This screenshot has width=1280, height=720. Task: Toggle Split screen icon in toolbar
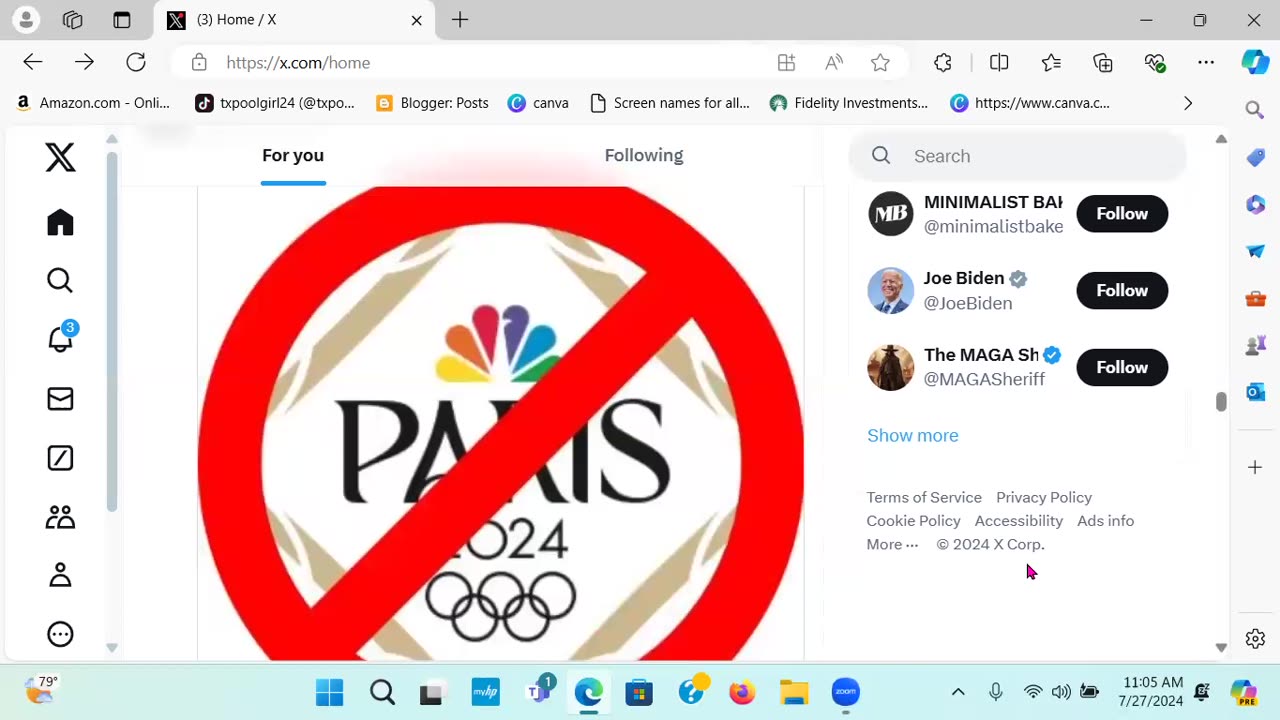click(x=999, y=63)
